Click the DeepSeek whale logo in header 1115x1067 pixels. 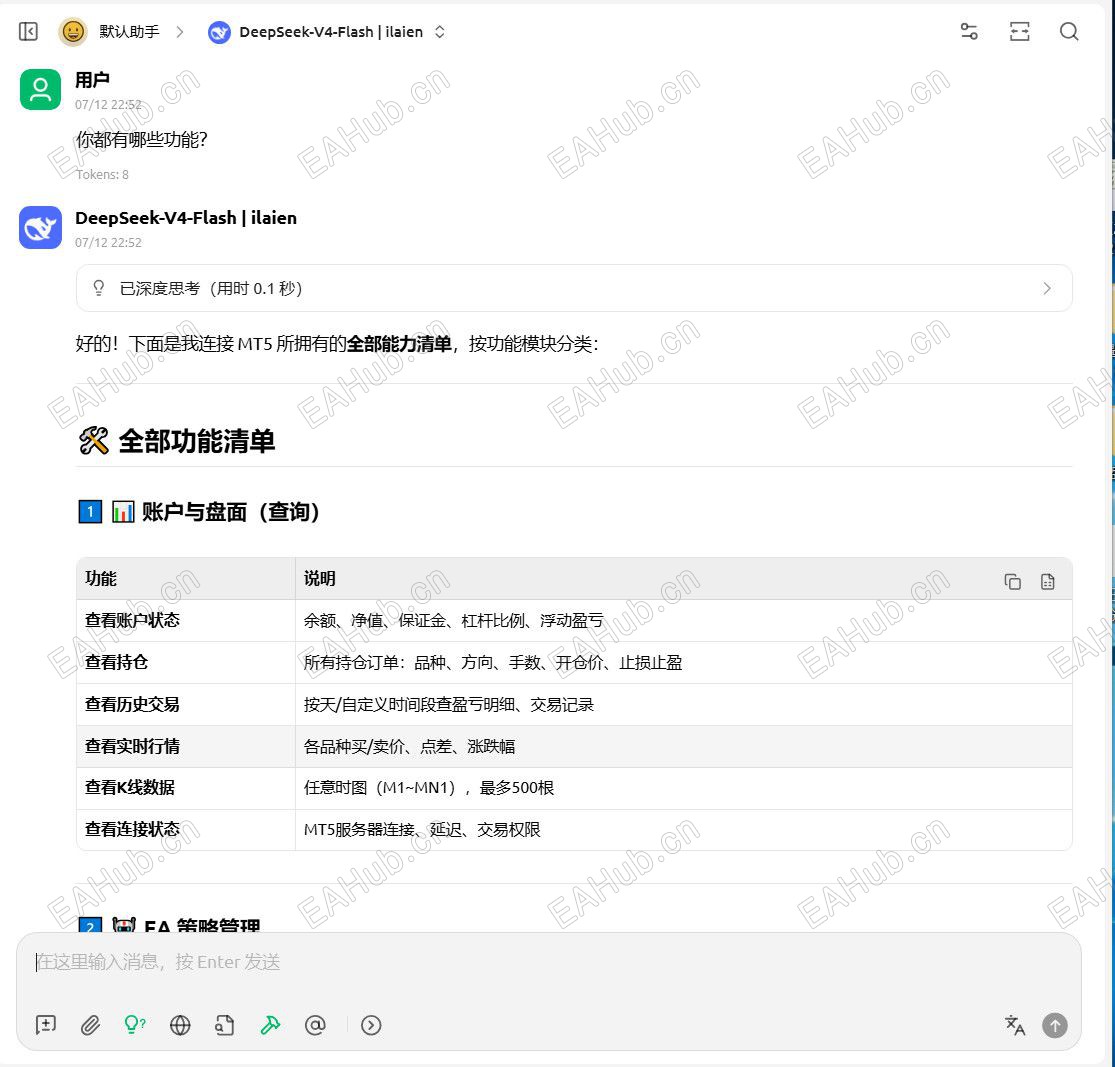pos(219,32)
